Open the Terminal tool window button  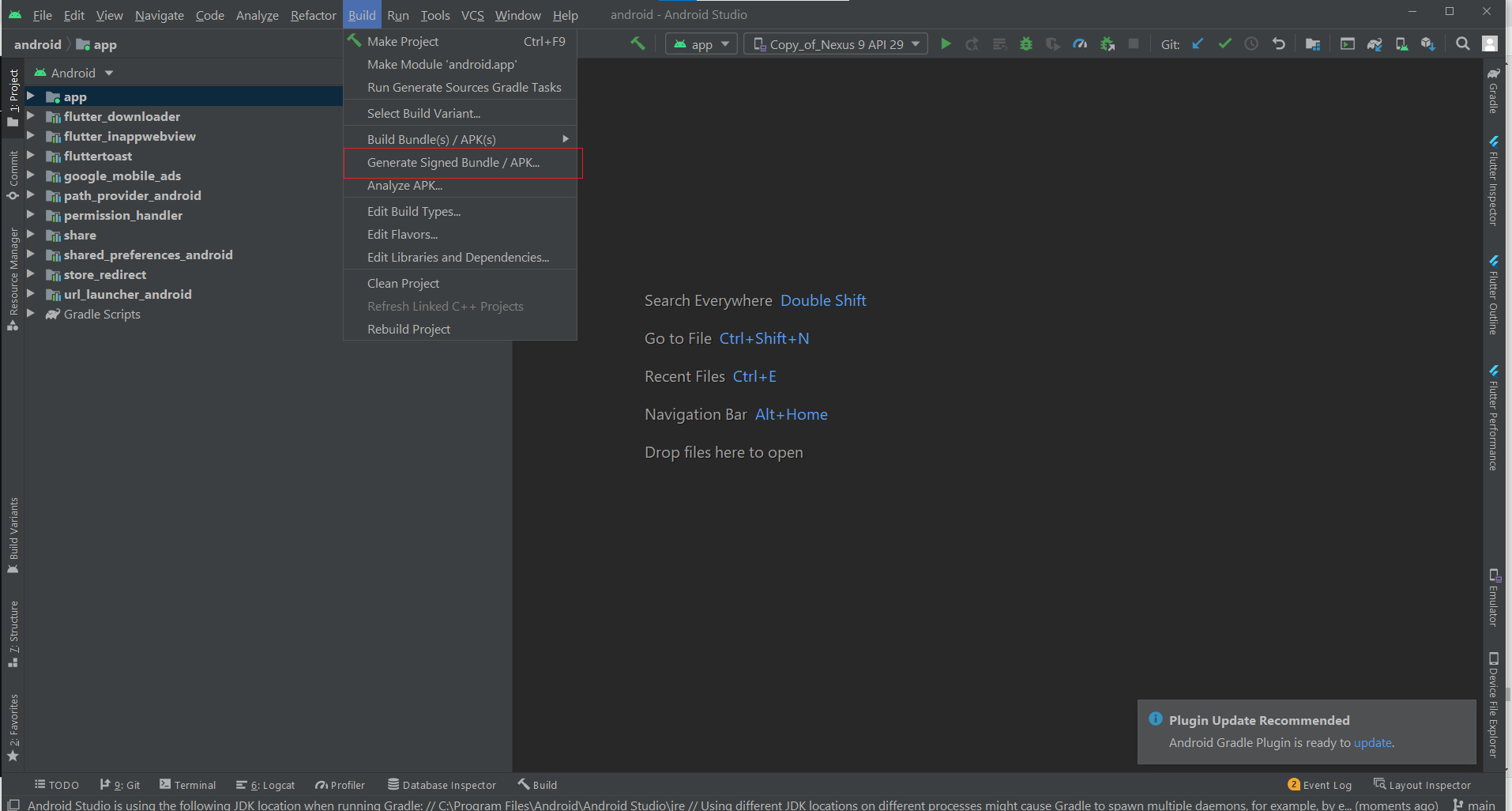tap(188, 785)
